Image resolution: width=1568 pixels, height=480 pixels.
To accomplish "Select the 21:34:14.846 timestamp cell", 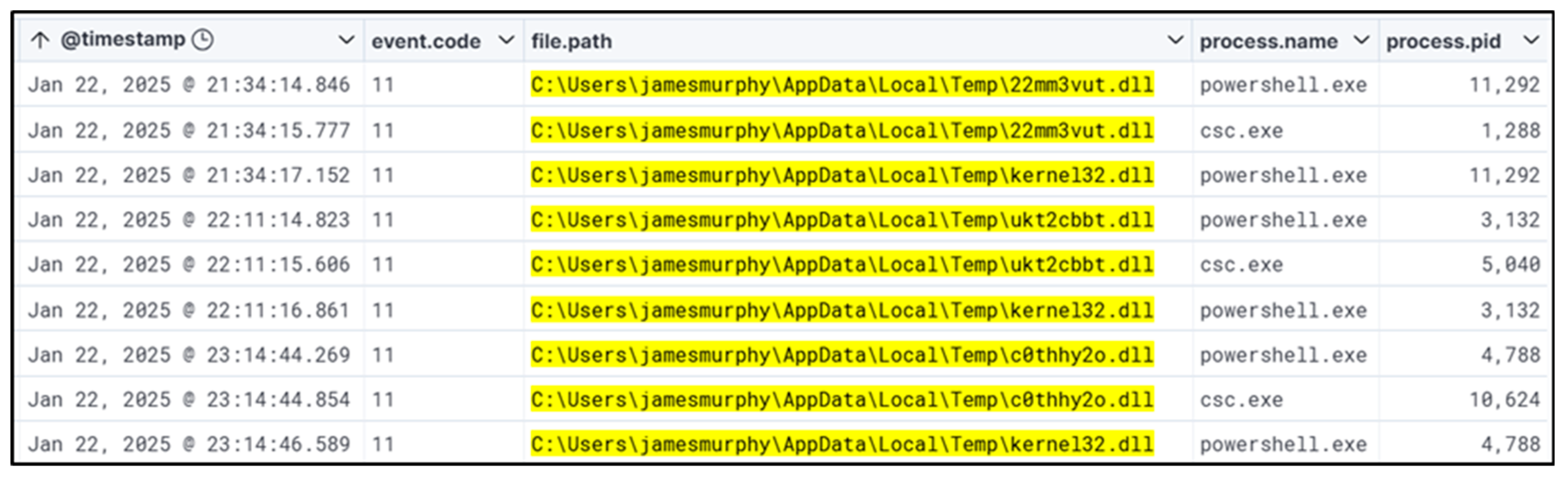I will [189, 85].
